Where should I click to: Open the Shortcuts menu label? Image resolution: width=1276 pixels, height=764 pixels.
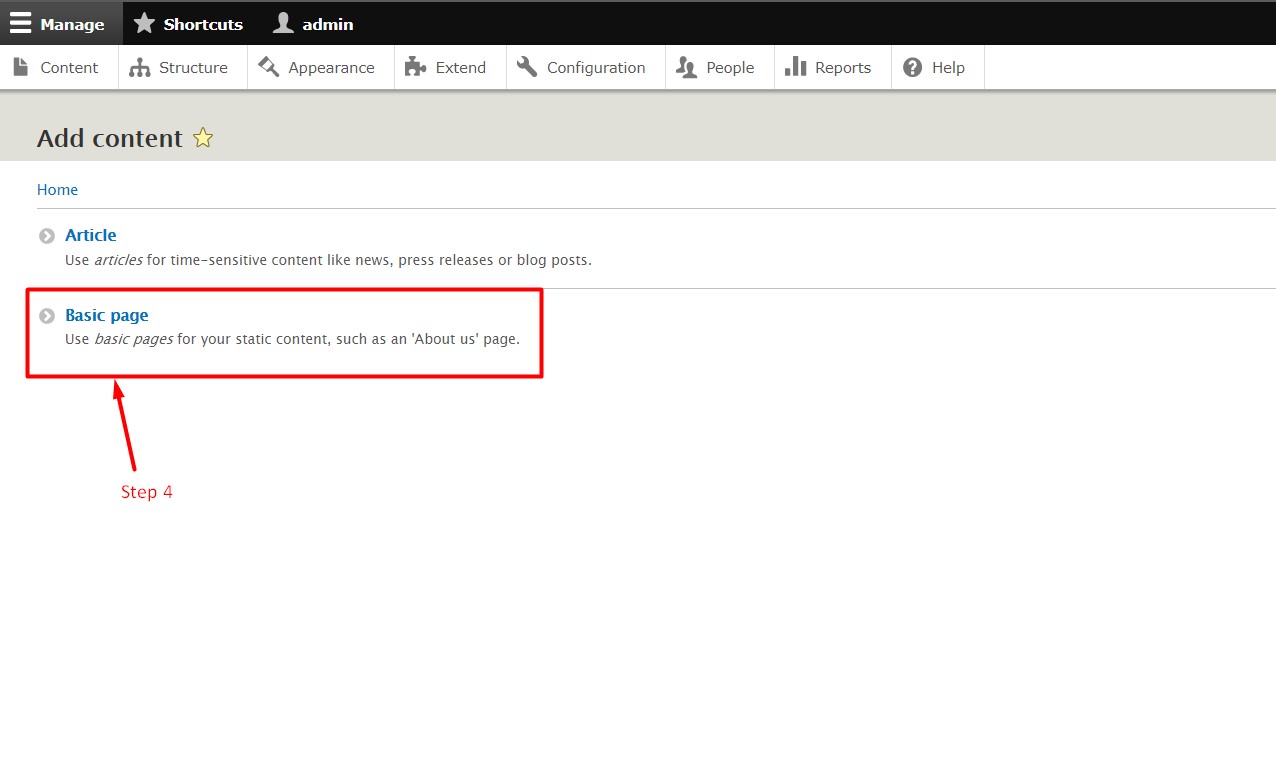point(203,24)
